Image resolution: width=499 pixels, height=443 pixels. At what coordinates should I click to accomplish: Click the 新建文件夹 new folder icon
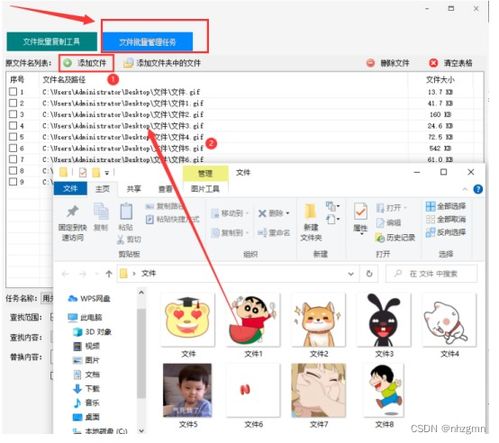[310, 211]
